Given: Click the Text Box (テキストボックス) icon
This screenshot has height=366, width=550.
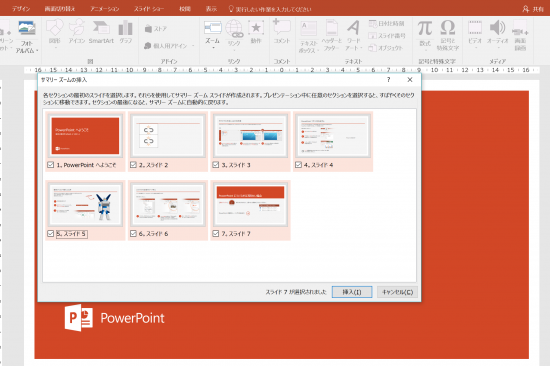Looking at the screenshot, I should (309, 29).
